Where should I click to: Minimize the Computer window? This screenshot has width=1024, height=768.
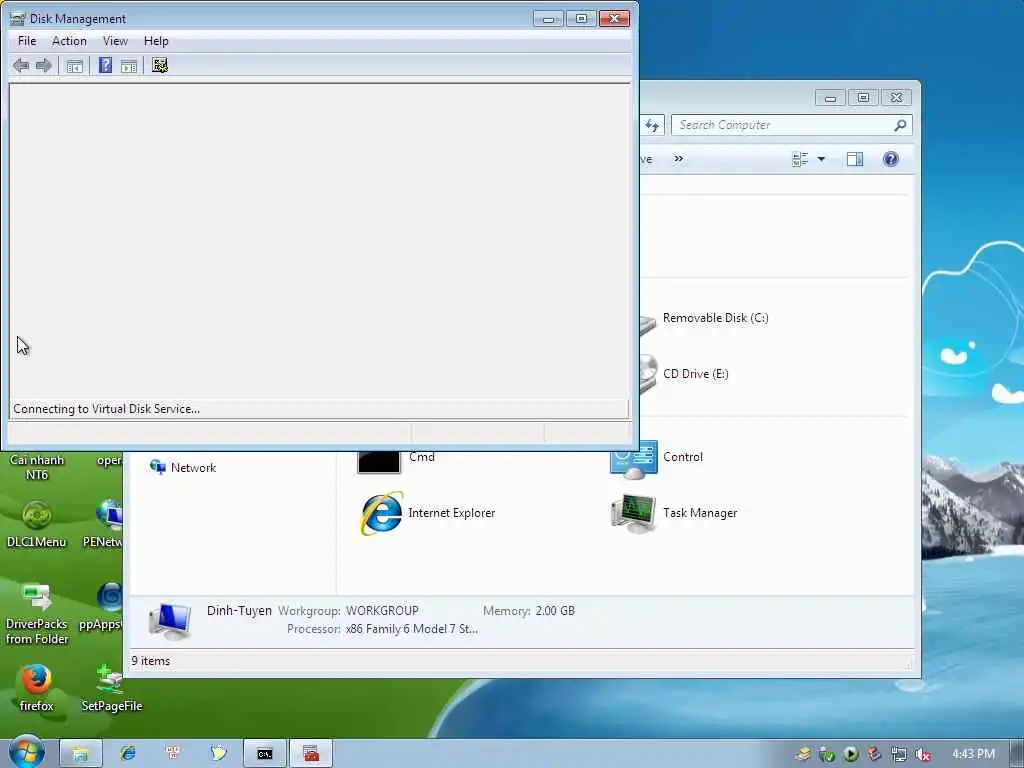point(830,98)
